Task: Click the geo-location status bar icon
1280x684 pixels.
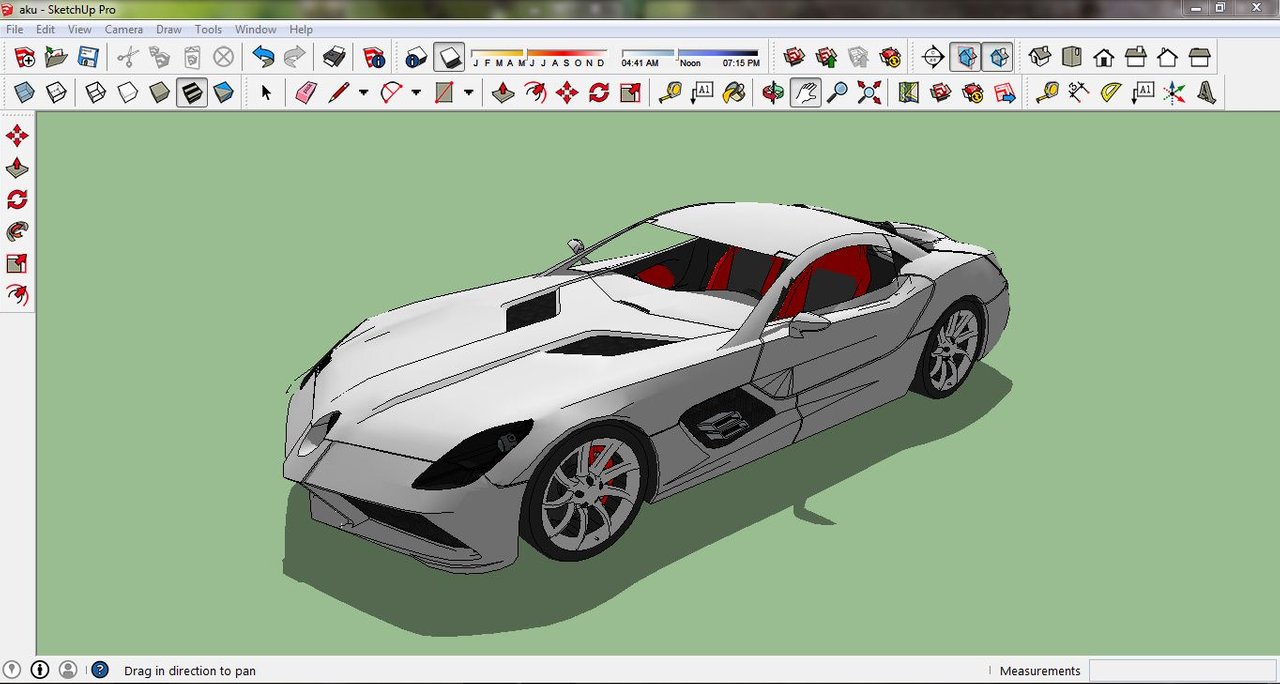Action: 12,670
